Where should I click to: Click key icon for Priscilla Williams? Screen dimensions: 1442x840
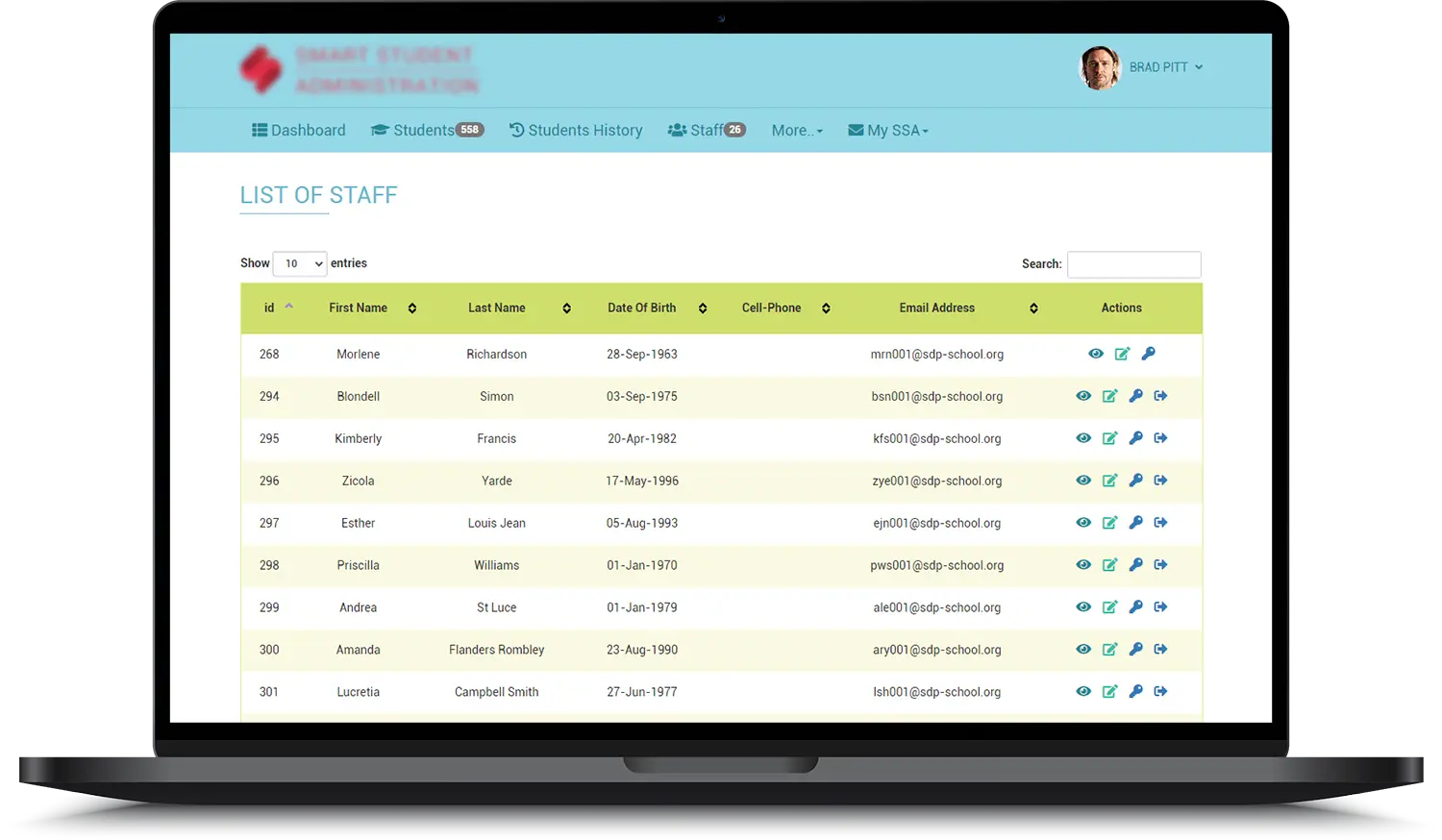tap(1135, 565)
